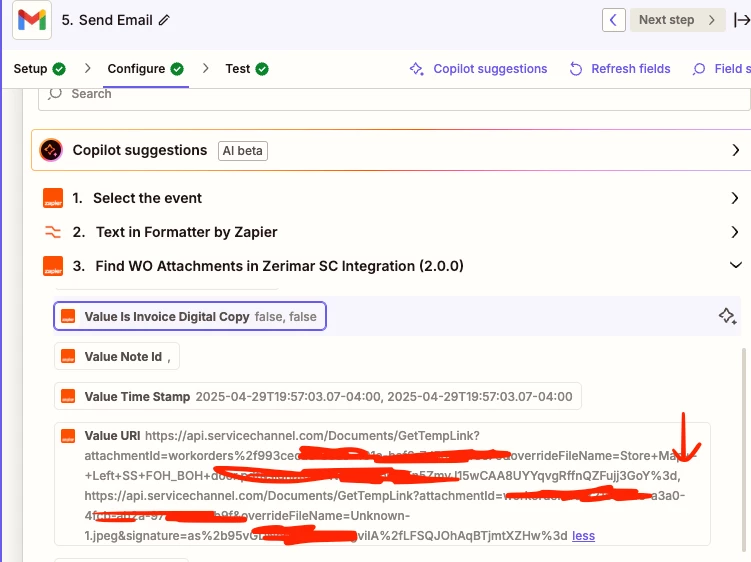Click the orange icon on Value Time Stamp
The image size is (751, 562).
pos(68,396)
